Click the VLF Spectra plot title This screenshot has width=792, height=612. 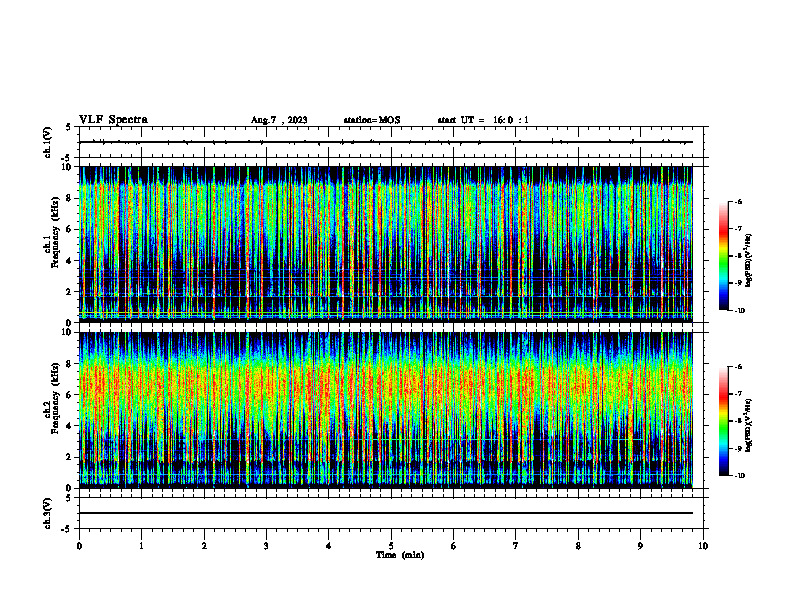point(113,120)
